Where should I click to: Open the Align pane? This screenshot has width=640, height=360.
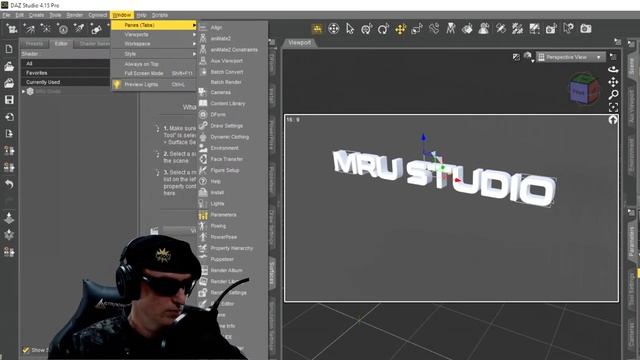232,28
